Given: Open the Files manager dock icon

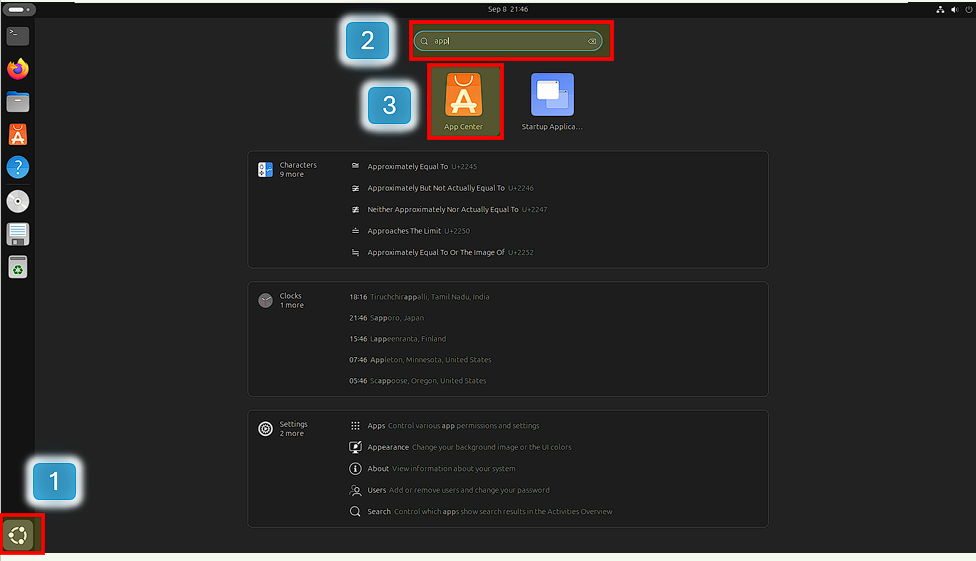Looking at the screenshot, I should [17, 101].
